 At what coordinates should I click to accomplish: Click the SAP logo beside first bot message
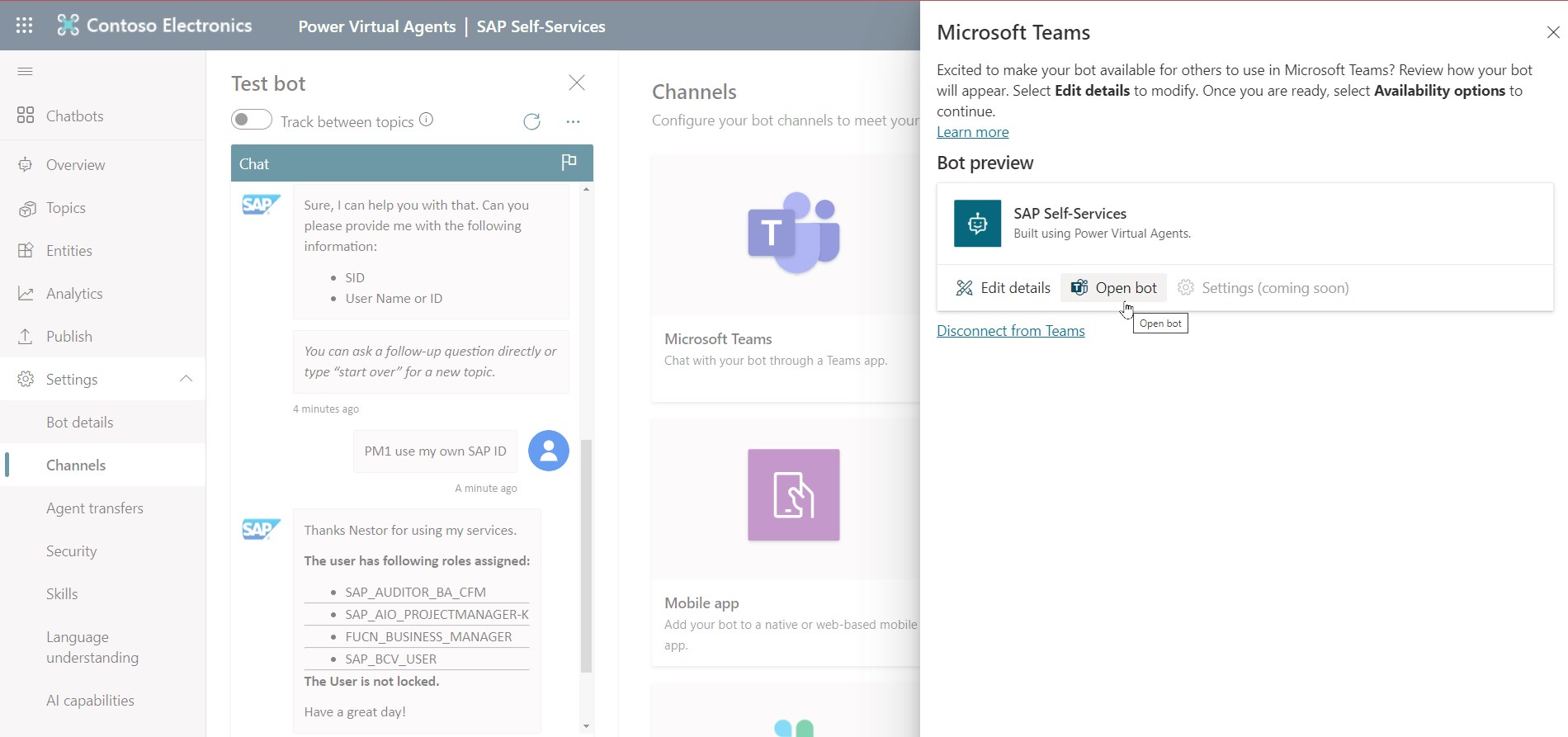(x=261, y=204)
